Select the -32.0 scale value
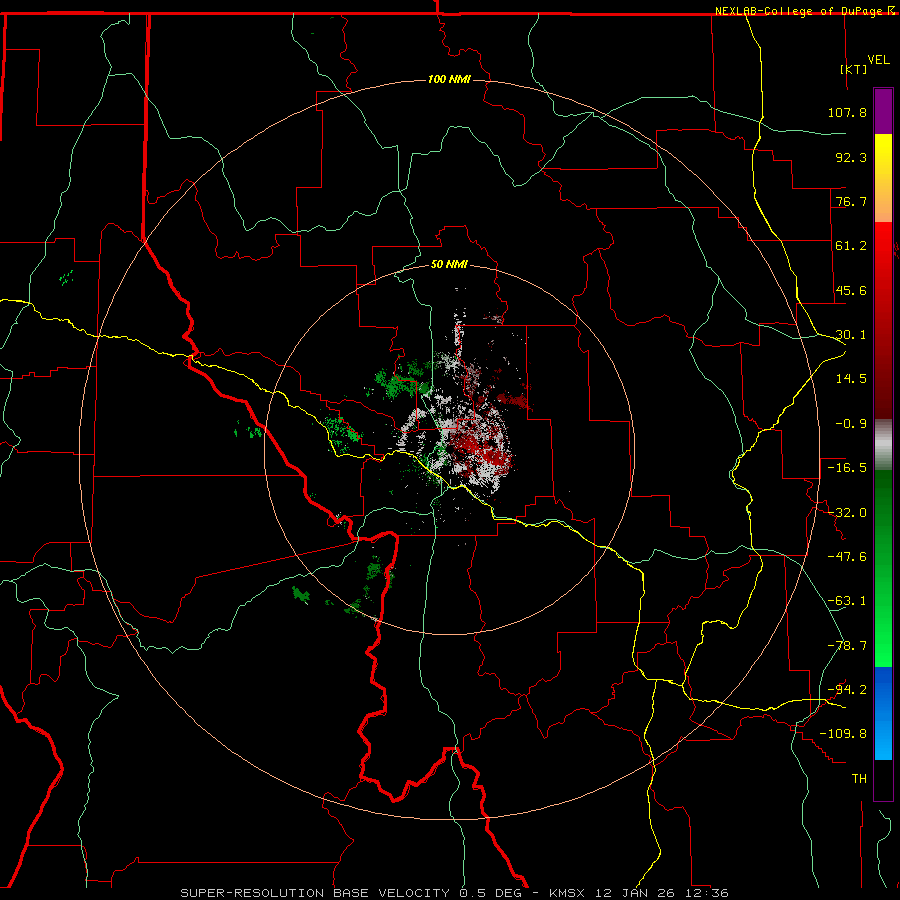Viewport: 900px width, 900px height. 847,513
